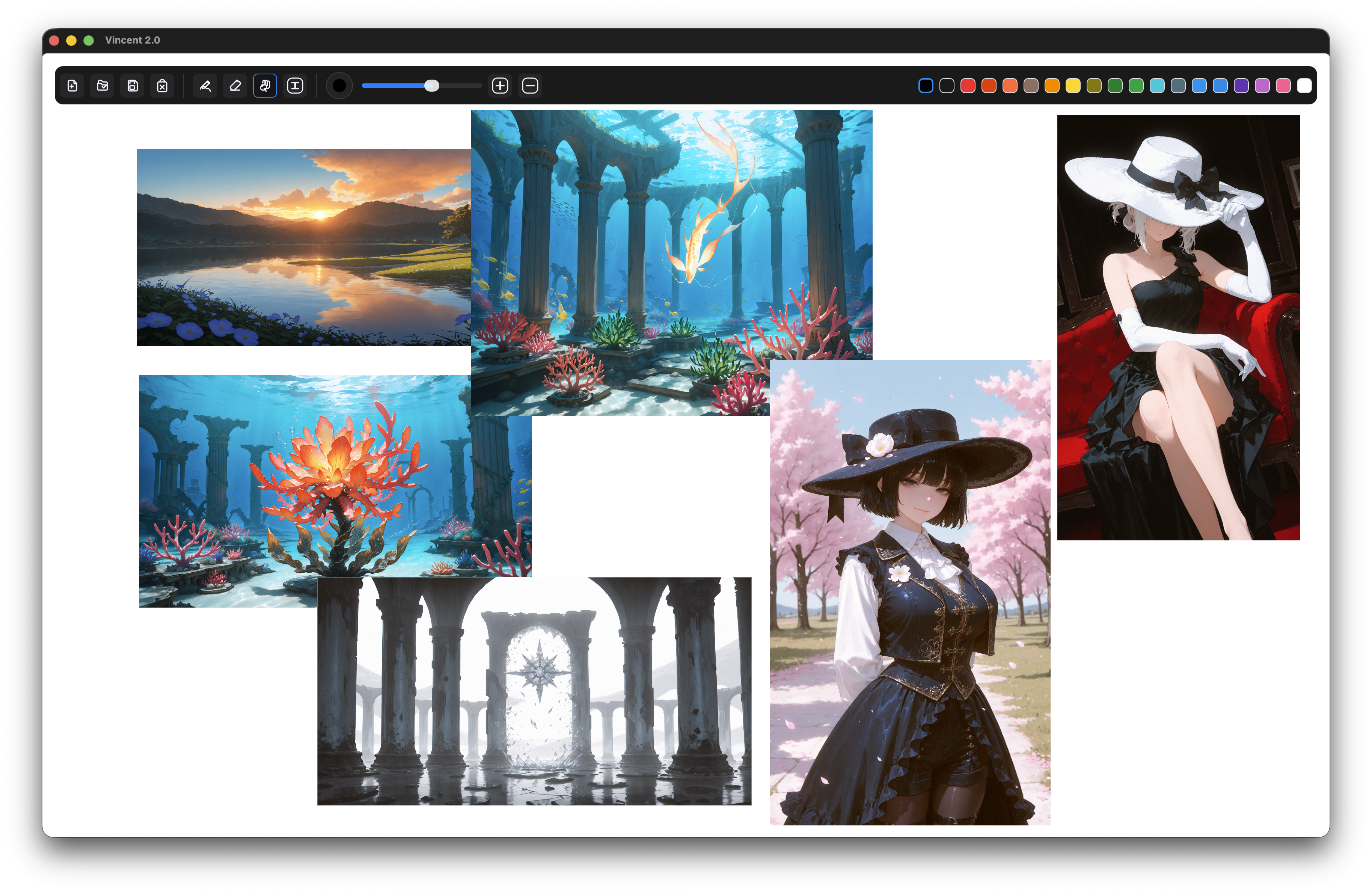Increase brush size with the plus button
The height and width of the screenshot is (893, 1372).
(500, 86)
